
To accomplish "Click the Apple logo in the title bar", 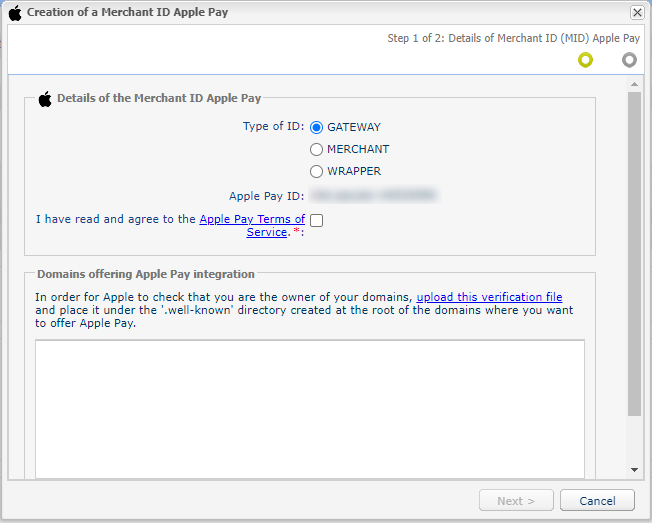I will tap(15, 13).
